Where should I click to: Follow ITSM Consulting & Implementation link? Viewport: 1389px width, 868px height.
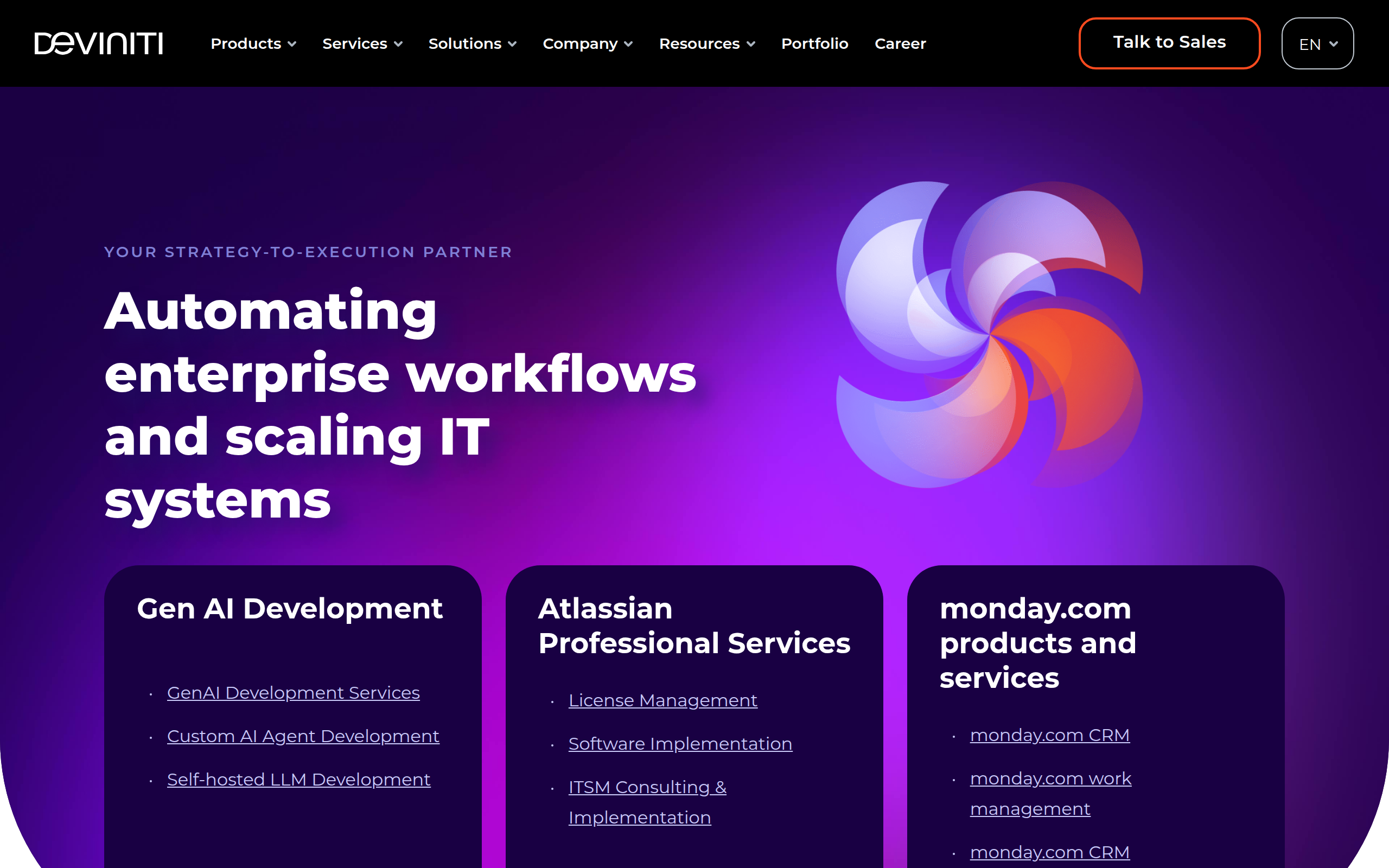point(647,787)
